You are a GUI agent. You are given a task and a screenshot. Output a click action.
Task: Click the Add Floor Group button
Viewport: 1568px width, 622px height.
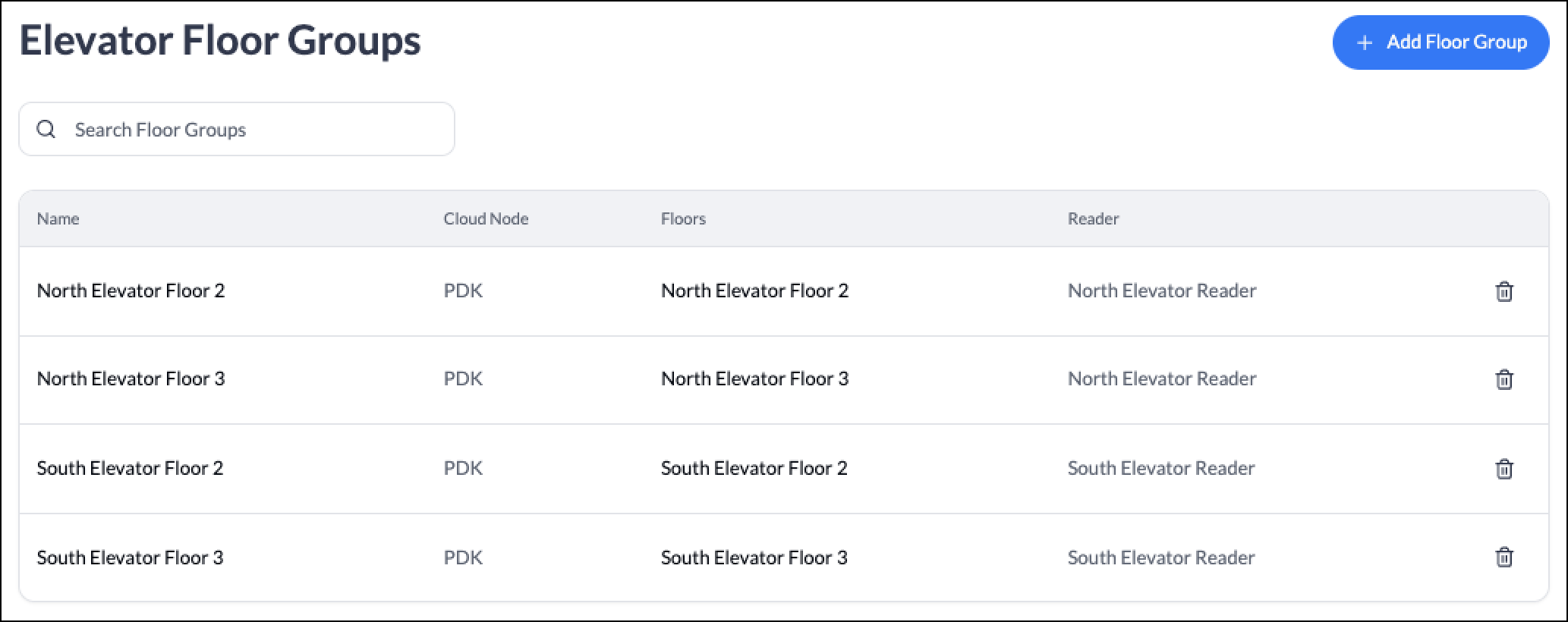coord(1440,42)
